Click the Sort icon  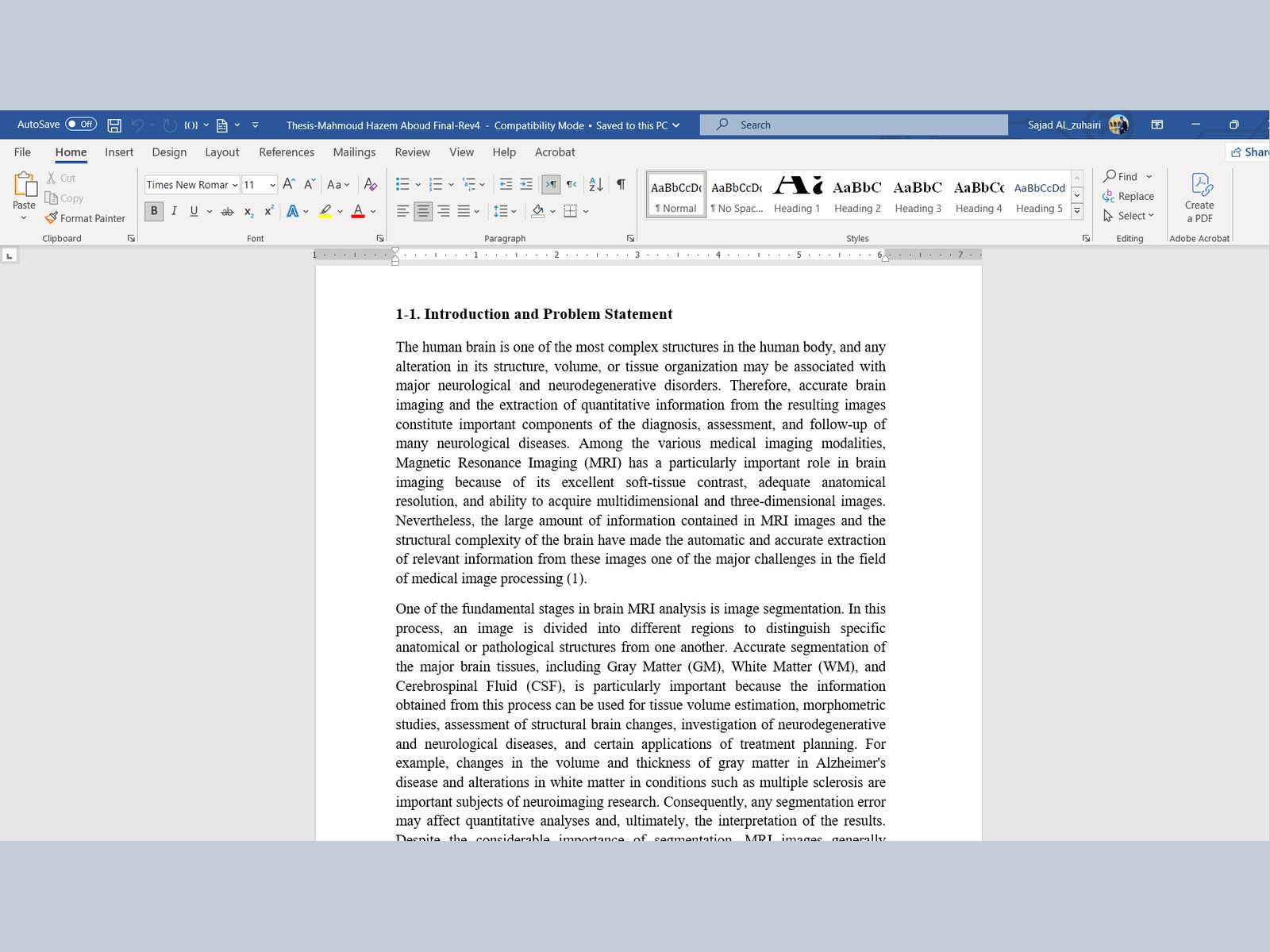tap(596, 184)
